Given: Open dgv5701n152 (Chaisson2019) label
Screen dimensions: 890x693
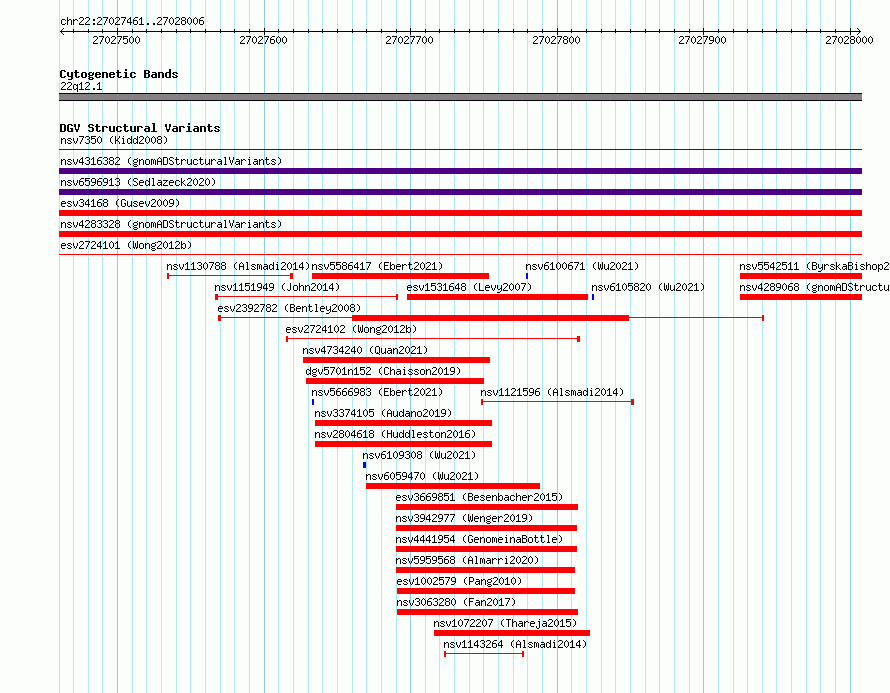Looking at the screenshot, I should (383, 371).
